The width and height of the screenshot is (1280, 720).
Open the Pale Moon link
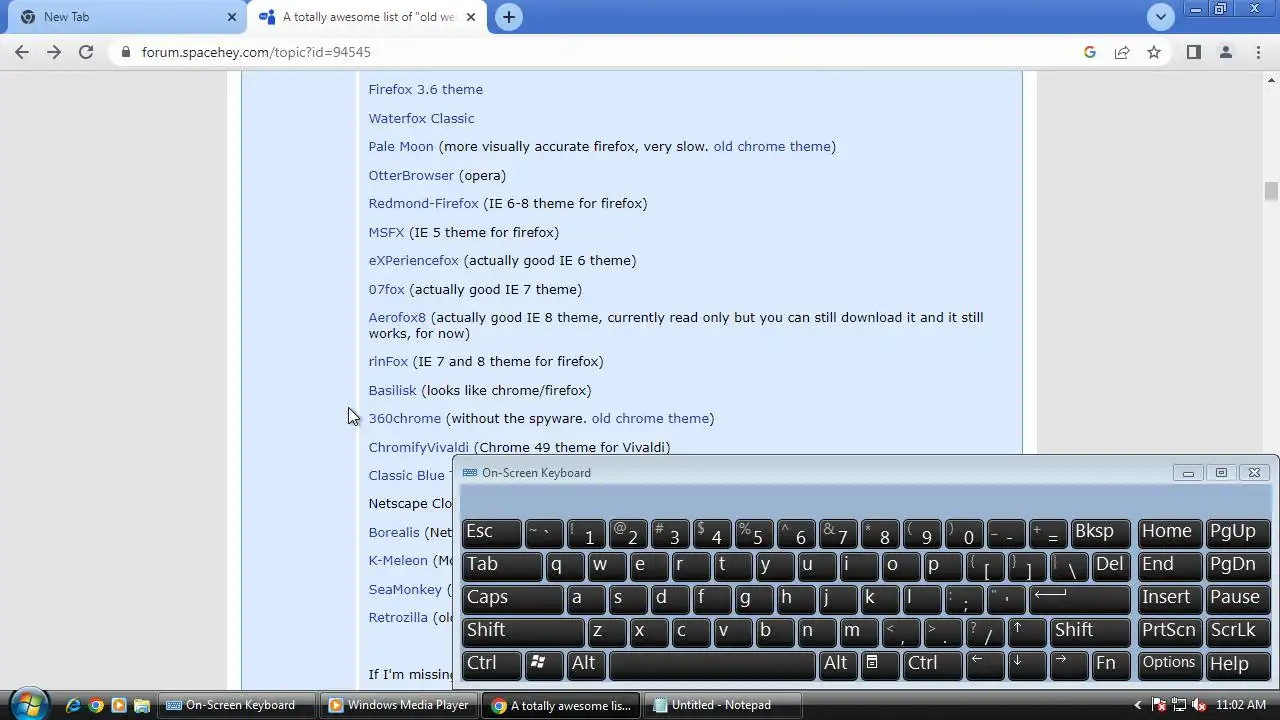pyautogui.click(x=401, y=146)
